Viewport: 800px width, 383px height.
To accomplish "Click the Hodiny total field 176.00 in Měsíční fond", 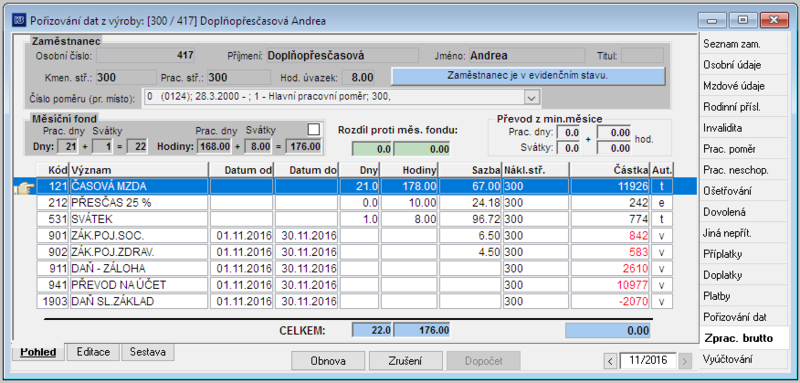I will [303, 146].
